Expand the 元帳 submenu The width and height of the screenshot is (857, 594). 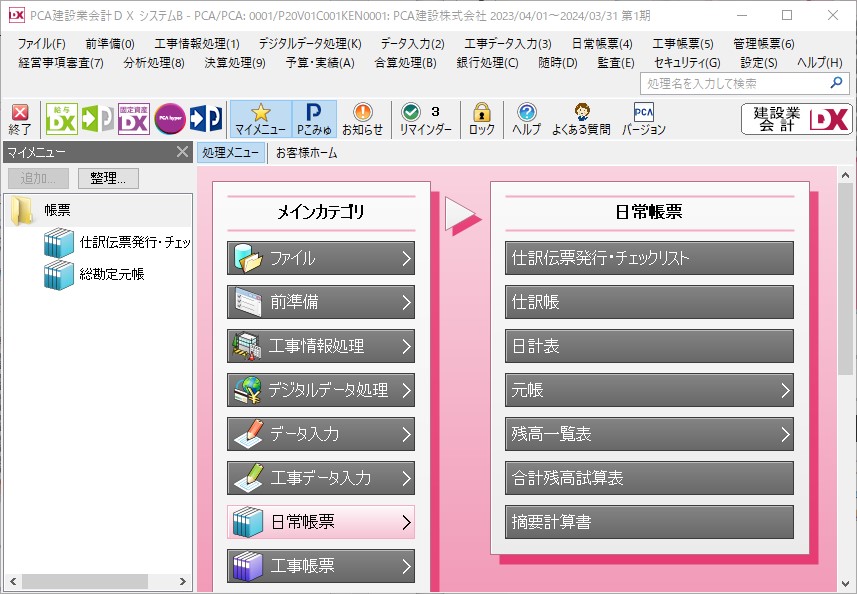649,390
